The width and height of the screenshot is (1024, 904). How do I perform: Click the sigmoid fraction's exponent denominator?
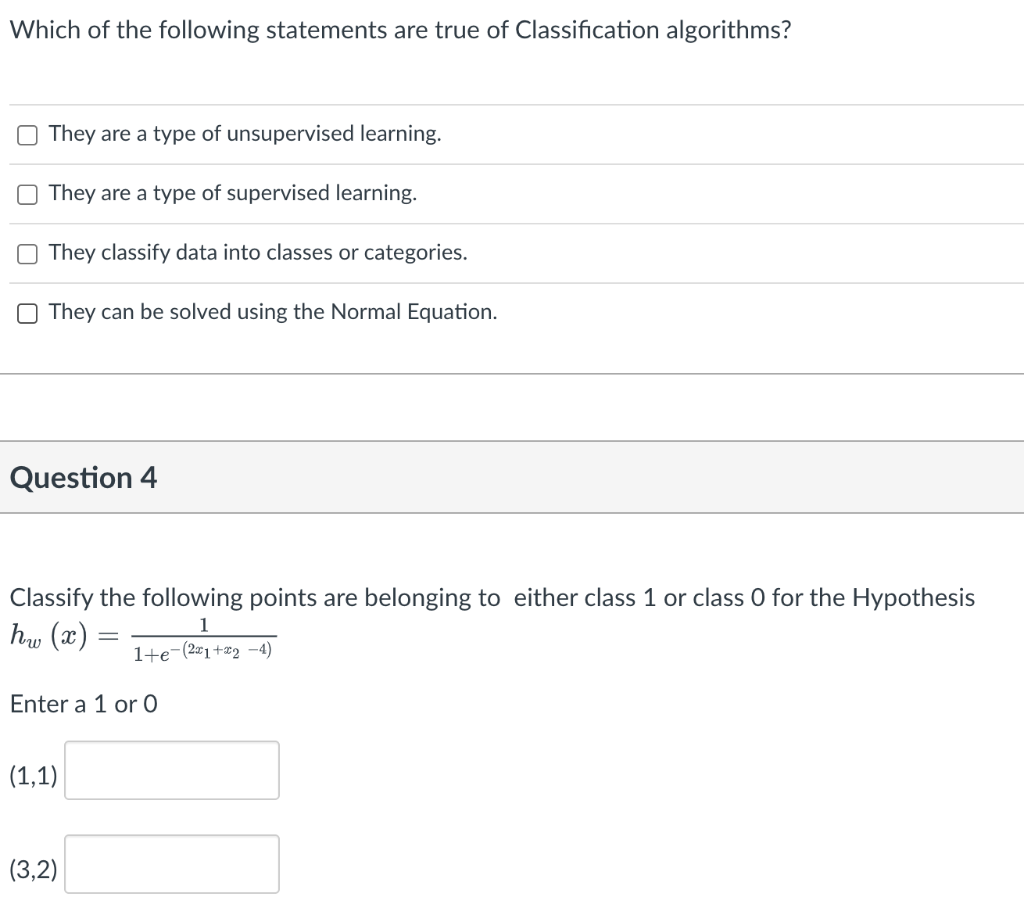[203, 651]
